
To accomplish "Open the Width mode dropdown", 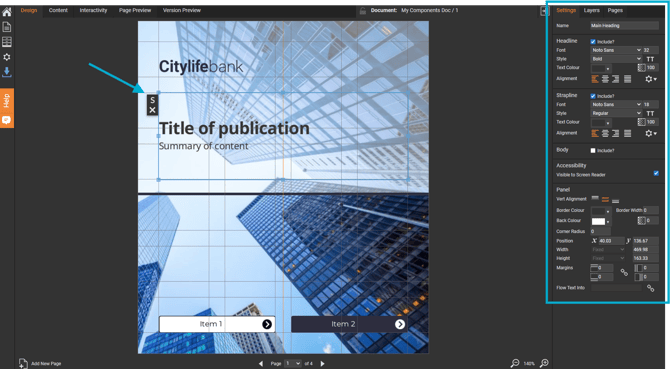I will click(x=608, y=249).
